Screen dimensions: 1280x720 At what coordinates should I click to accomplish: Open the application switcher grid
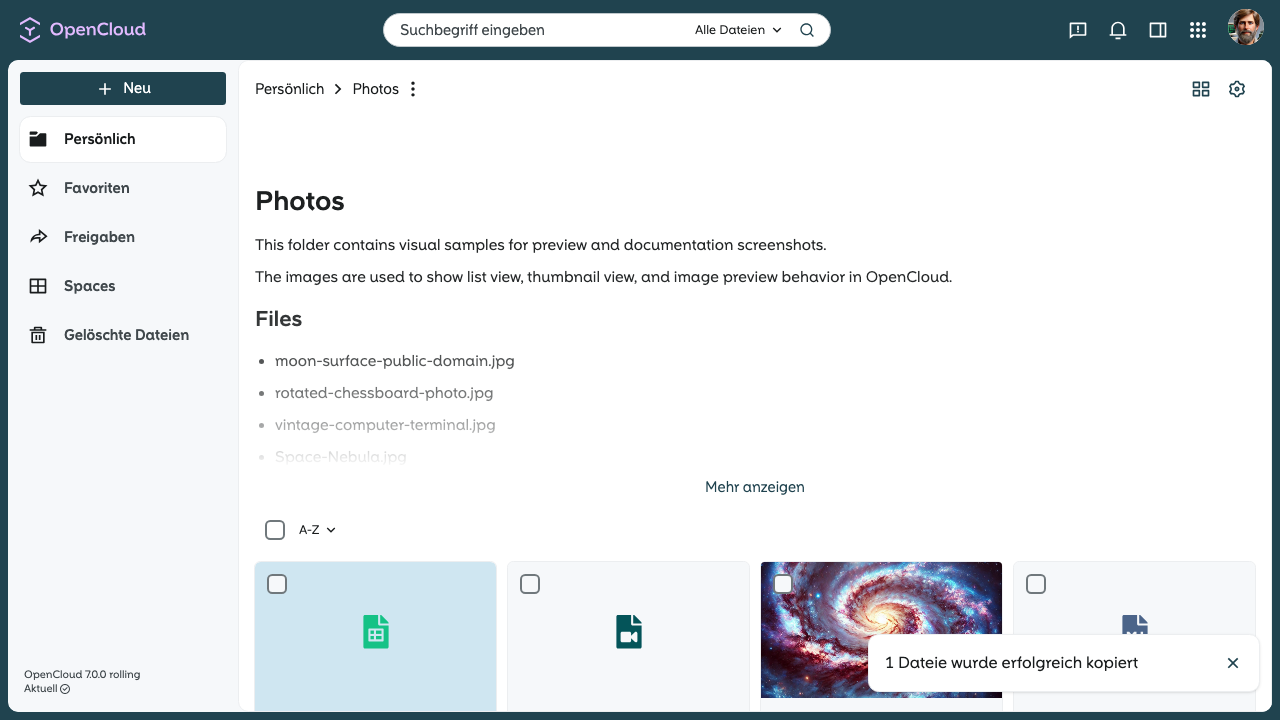1198,30
